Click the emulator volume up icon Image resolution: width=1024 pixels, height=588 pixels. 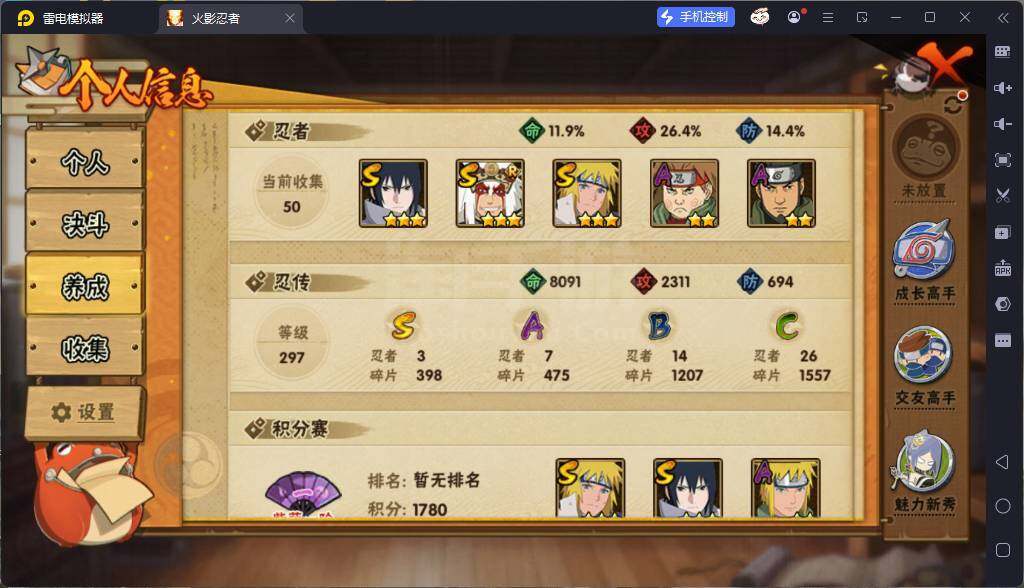1003,88
